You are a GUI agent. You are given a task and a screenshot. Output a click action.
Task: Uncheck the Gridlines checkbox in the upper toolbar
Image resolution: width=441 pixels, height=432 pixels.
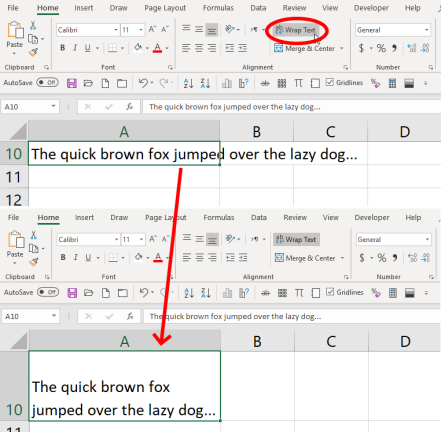point(330,82)
